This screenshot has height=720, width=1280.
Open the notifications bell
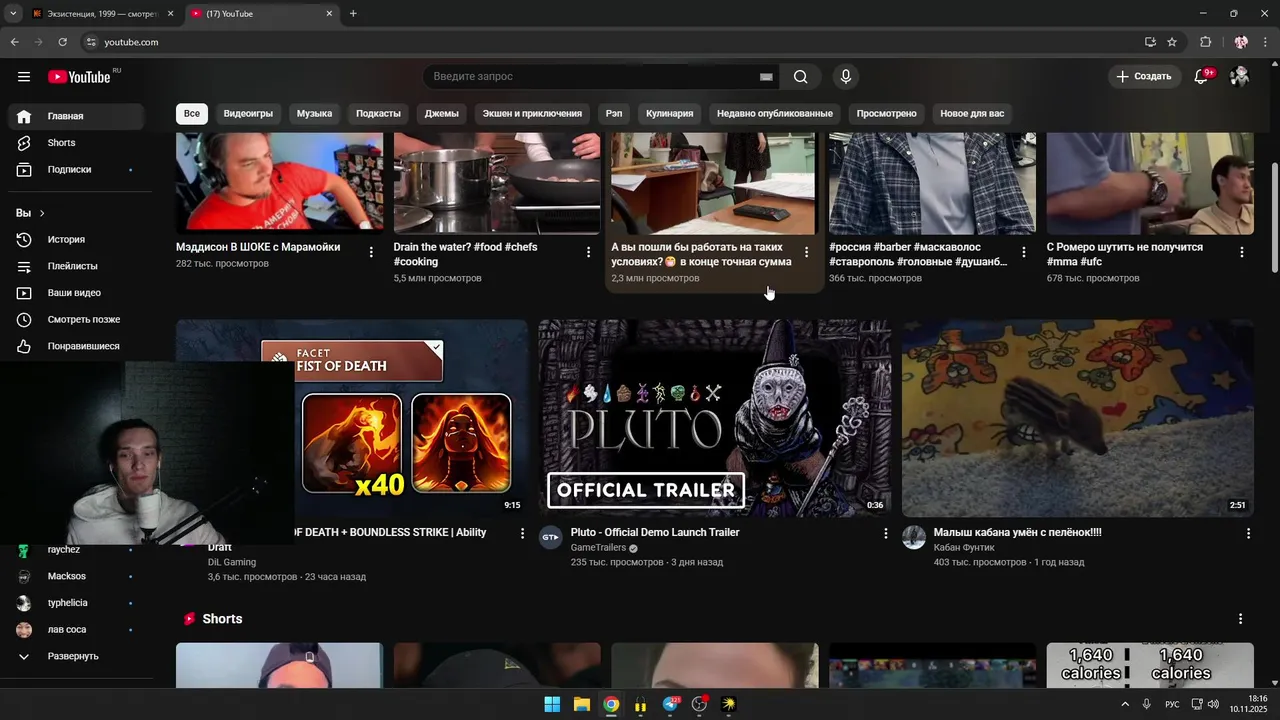pyautogui.click(x=1202, y=76)
